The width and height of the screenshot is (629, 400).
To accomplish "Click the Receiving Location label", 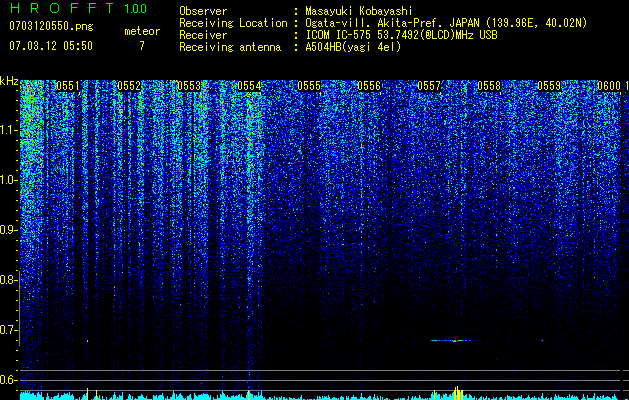I will tap(233, 23).
